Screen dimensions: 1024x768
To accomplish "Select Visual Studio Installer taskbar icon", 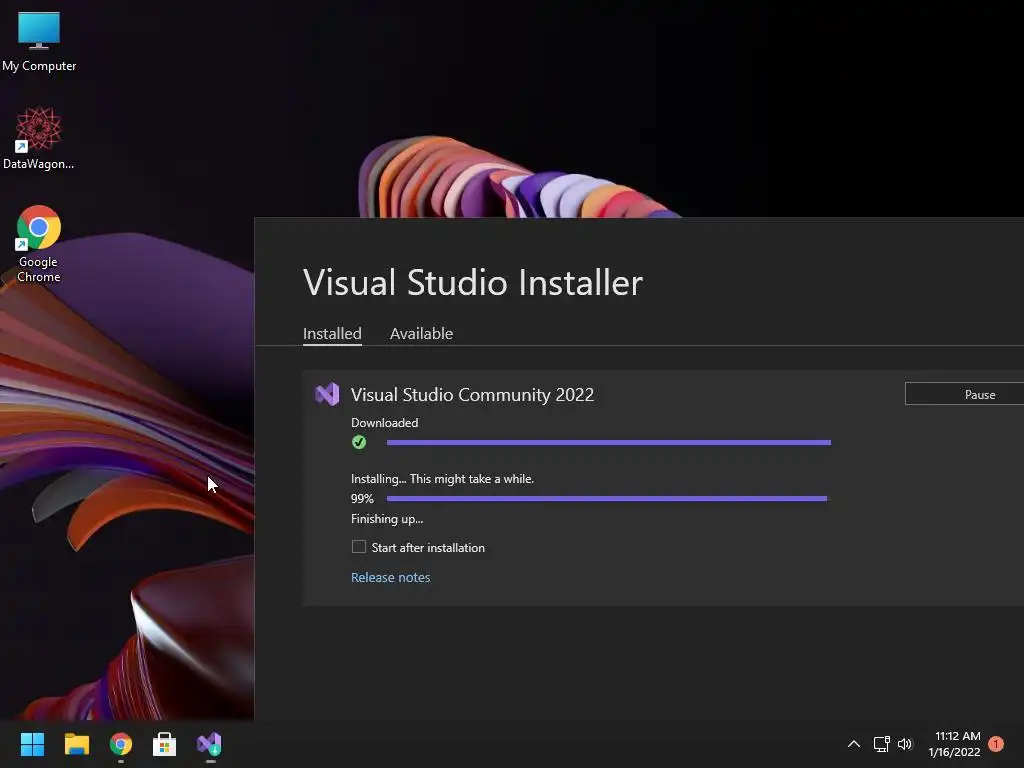I will pos(210,744).
